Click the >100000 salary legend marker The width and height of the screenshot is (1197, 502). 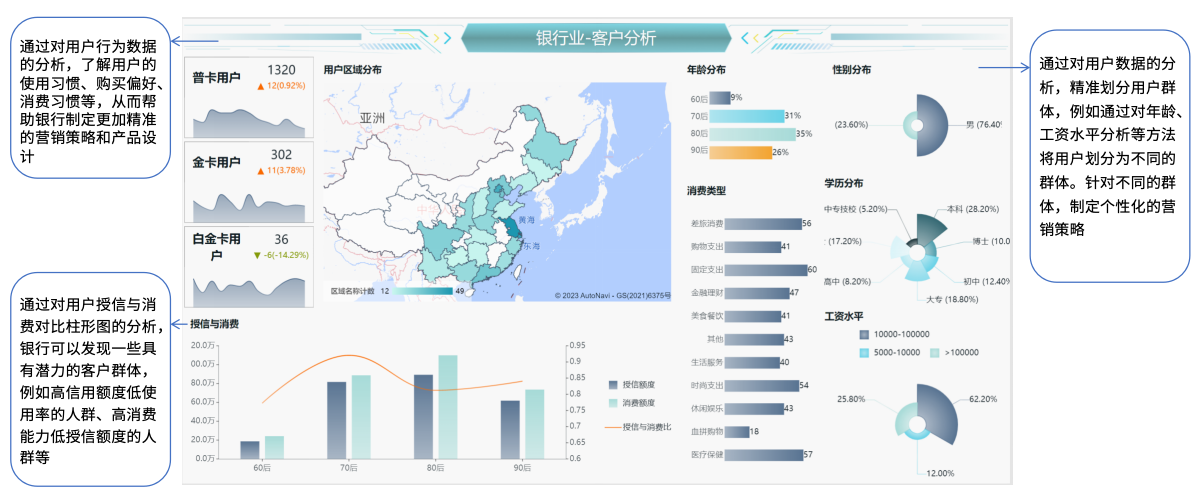point(934,352)
